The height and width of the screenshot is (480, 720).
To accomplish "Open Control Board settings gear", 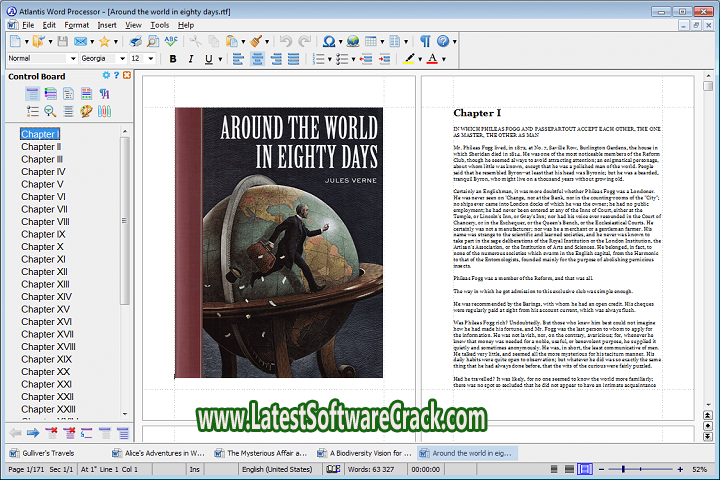I will point(108,76).
